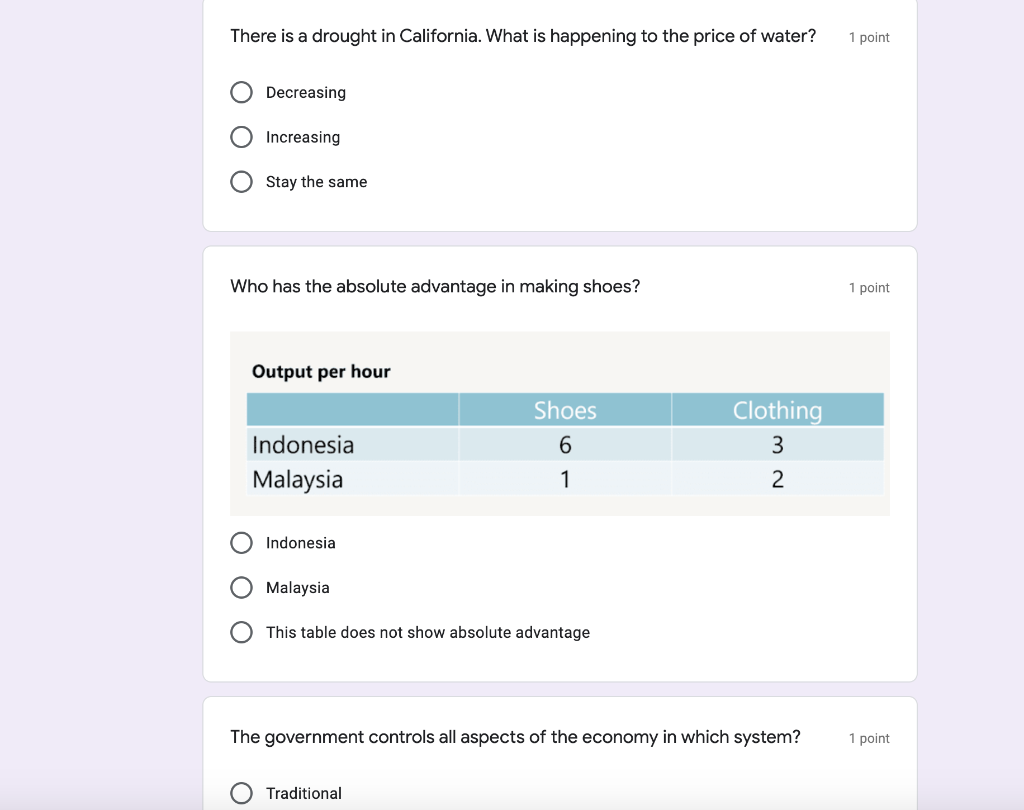
Task: Select the Malaysia radio button answer
Action: pyautogui.click(x=242, y=588)
